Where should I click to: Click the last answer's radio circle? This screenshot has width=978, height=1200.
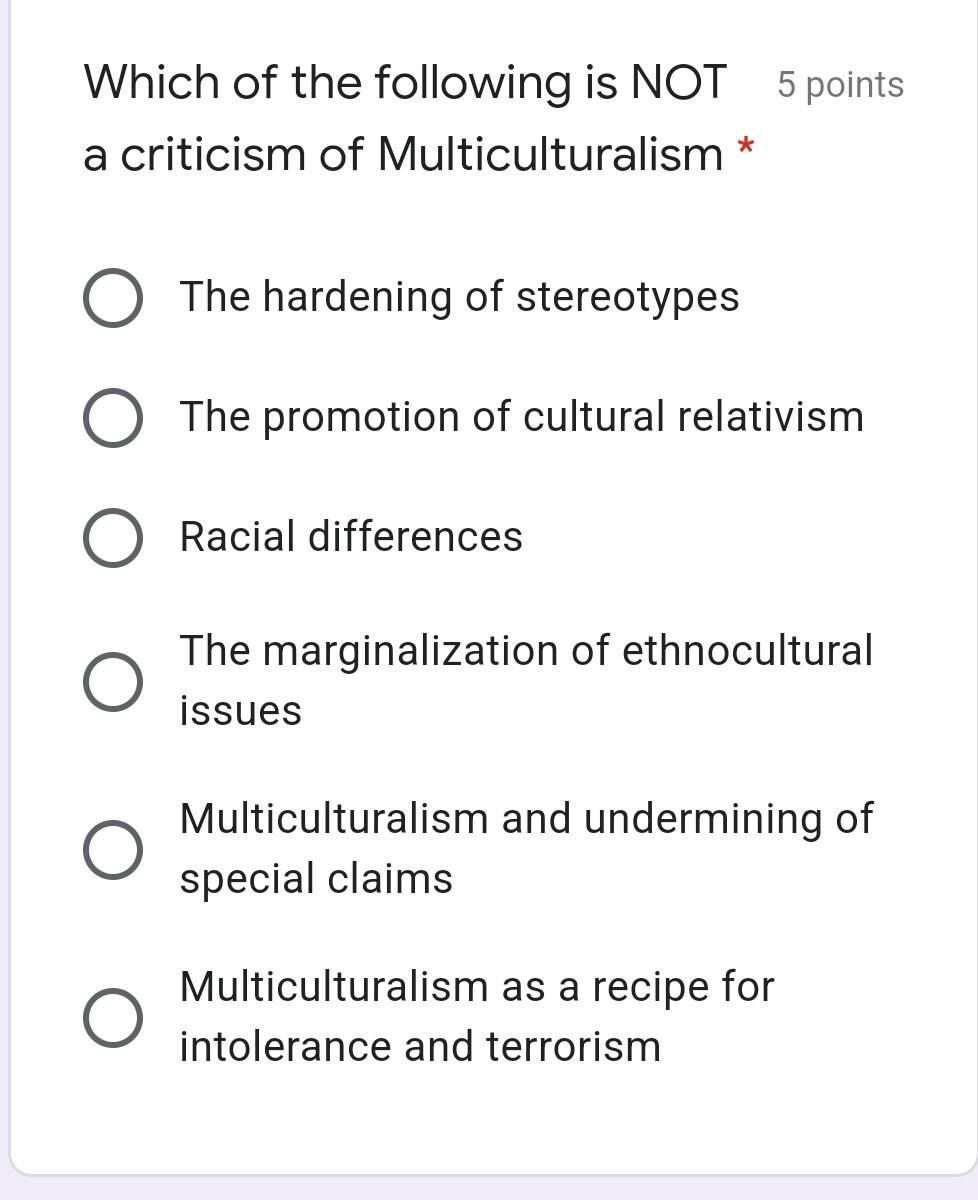tap(112, 1016)
